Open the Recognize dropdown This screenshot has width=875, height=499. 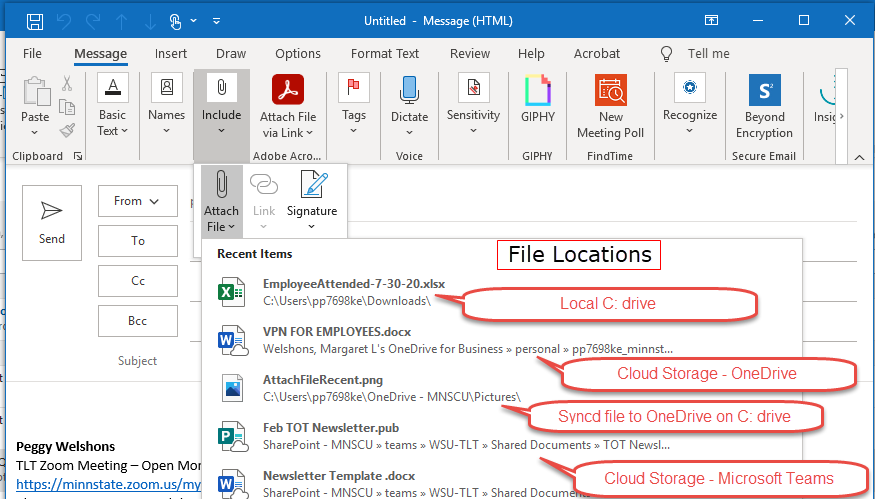coord(690,105)
